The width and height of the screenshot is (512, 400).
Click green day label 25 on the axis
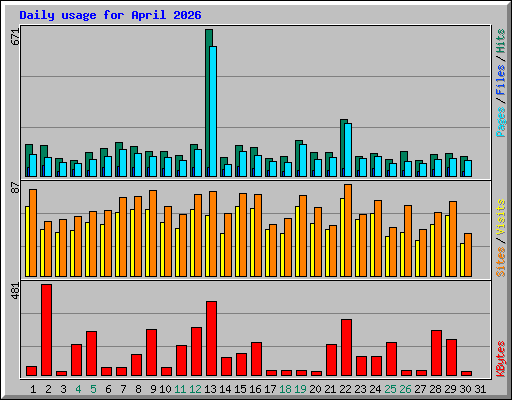[390, 389]
